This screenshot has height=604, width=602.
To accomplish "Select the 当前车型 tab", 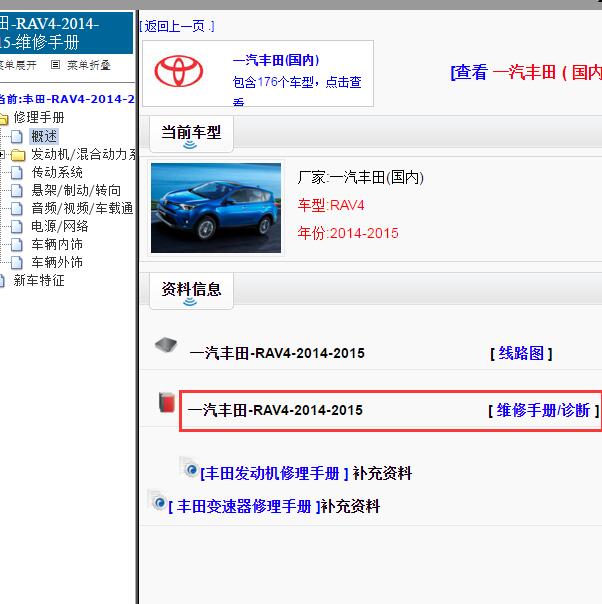I will point(191,133).
